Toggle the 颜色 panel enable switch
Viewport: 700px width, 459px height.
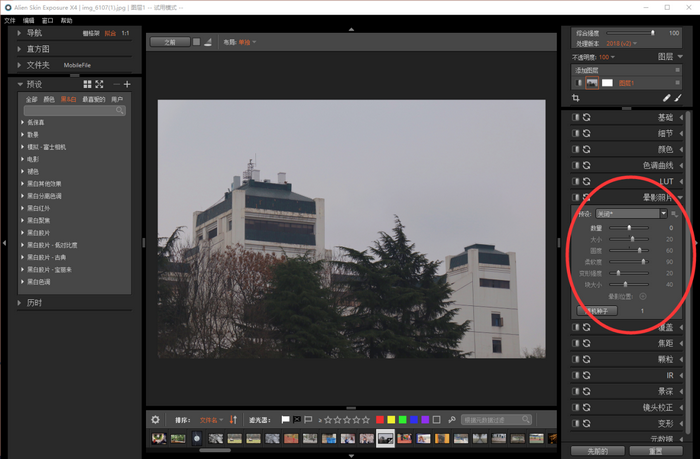[x=575, y=149]
